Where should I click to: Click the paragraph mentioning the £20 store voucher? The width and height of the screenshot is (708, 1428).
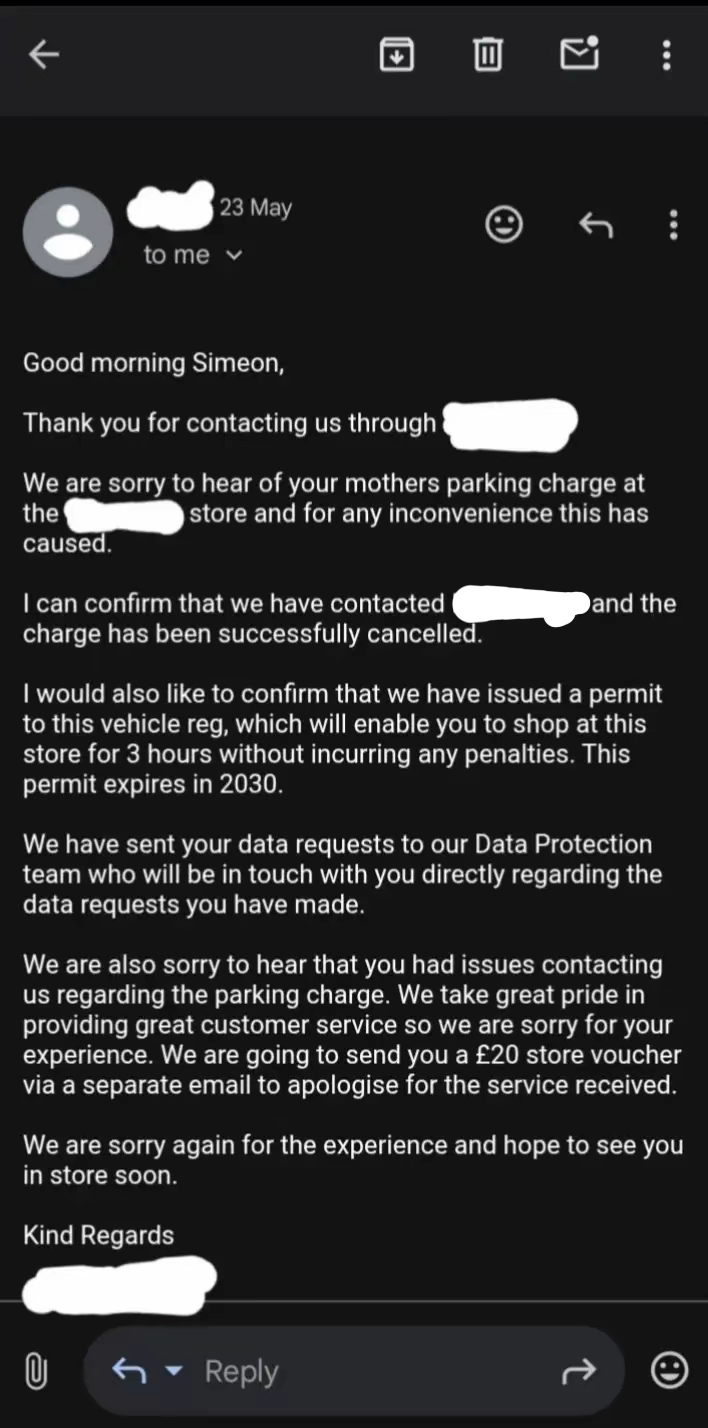click(352, 1025)
